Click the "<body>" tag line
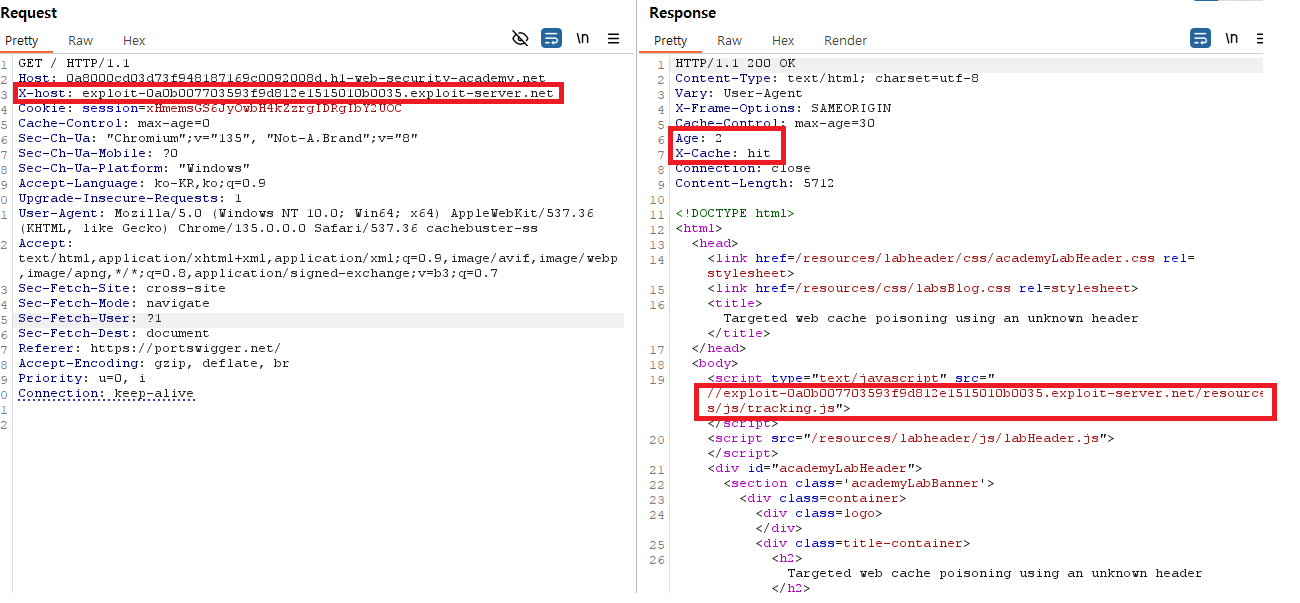This screenshot has height=603, width=1300. [x=715, y=363]
